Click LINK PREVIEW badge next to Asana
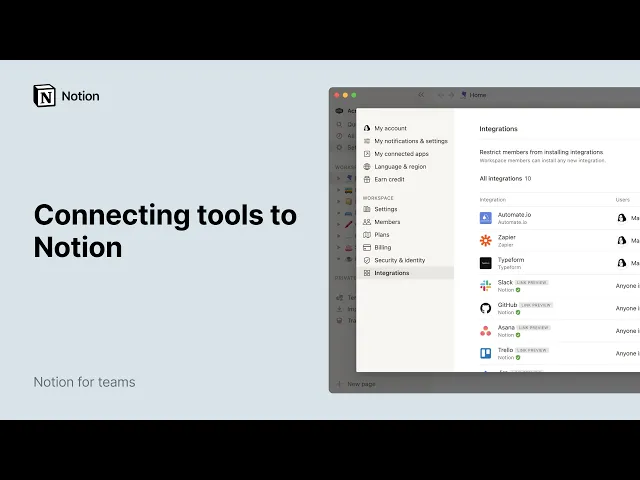640x480 pixels. tap(533, 327)
